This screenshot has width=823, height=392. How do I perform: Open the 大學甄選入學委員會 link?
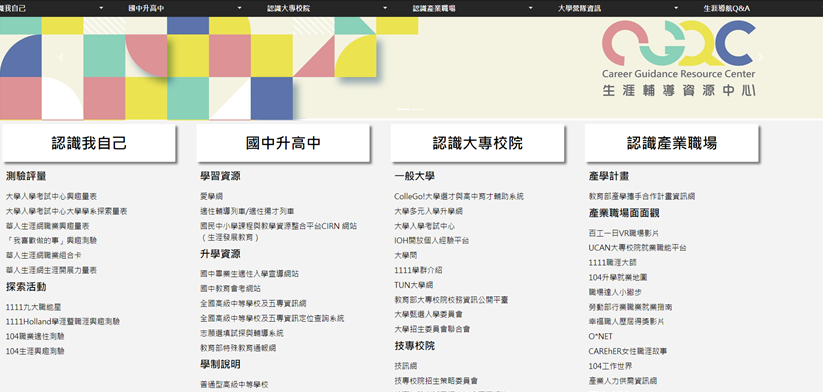pyautogui.click(x=428, y=314)
